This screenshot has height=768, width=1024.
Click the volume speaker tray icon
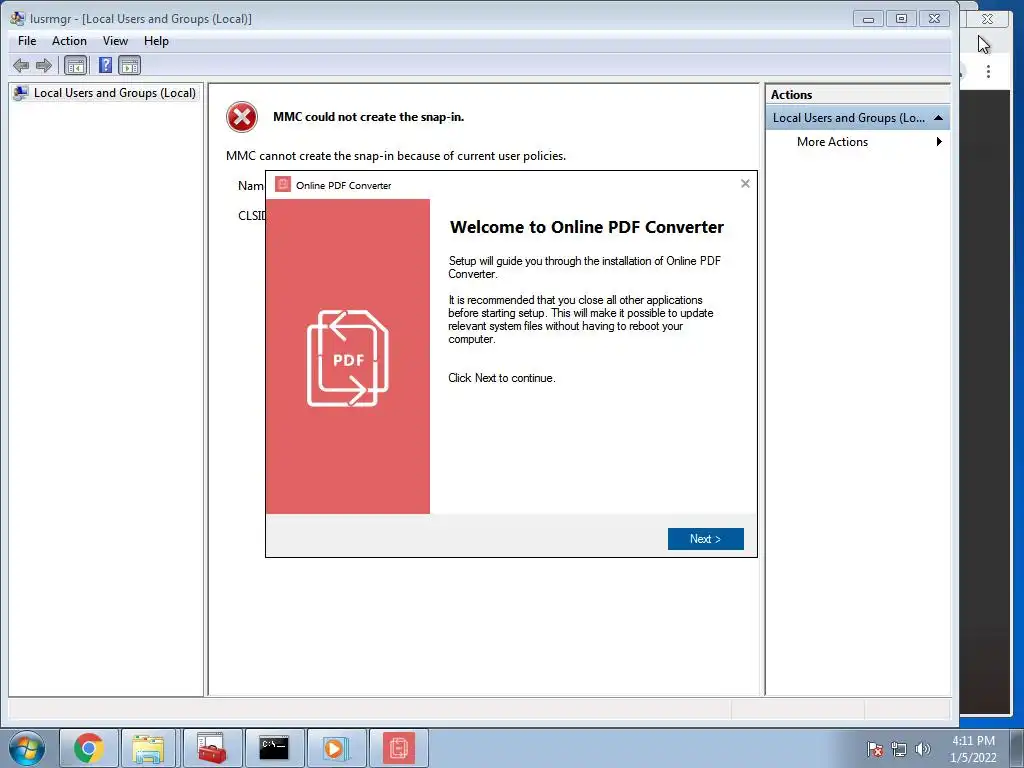(922, 749)
